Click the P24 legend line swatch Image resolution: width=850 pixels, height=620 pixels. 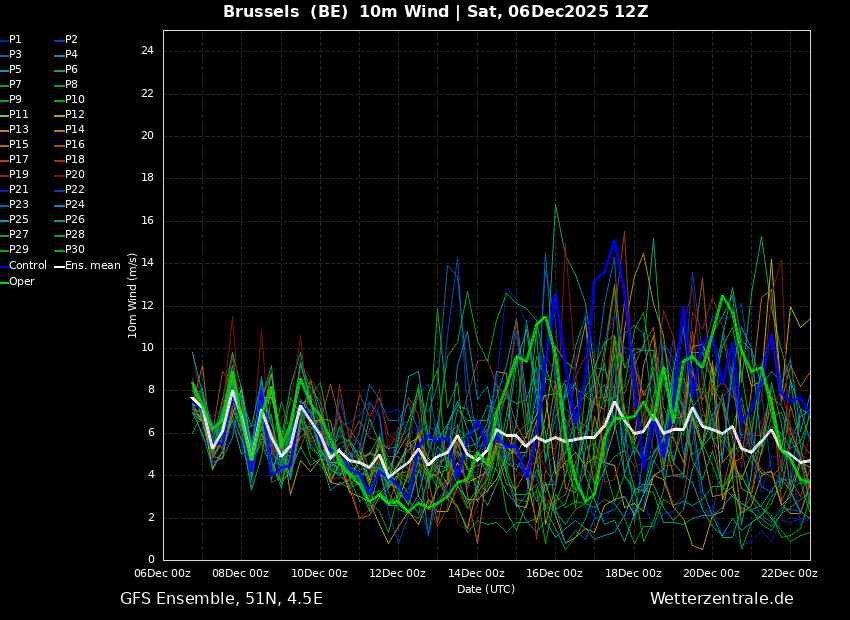tap(59, 205)
